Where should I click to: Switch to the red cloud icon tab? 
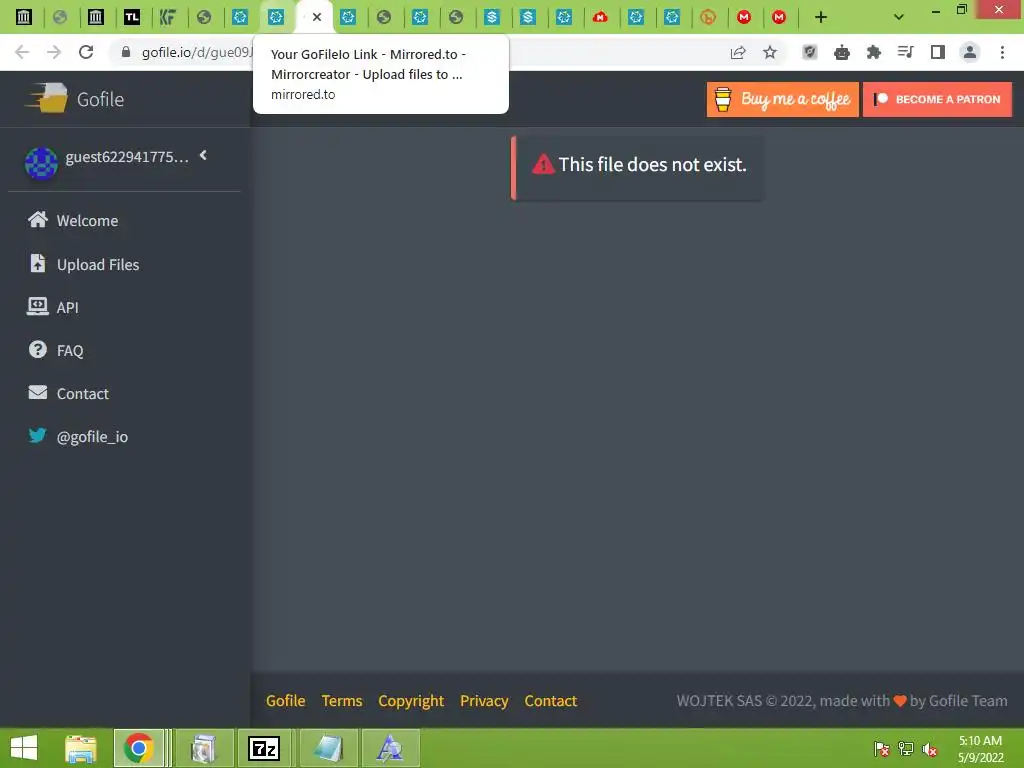pyautogui.click(x=600, y=17)
